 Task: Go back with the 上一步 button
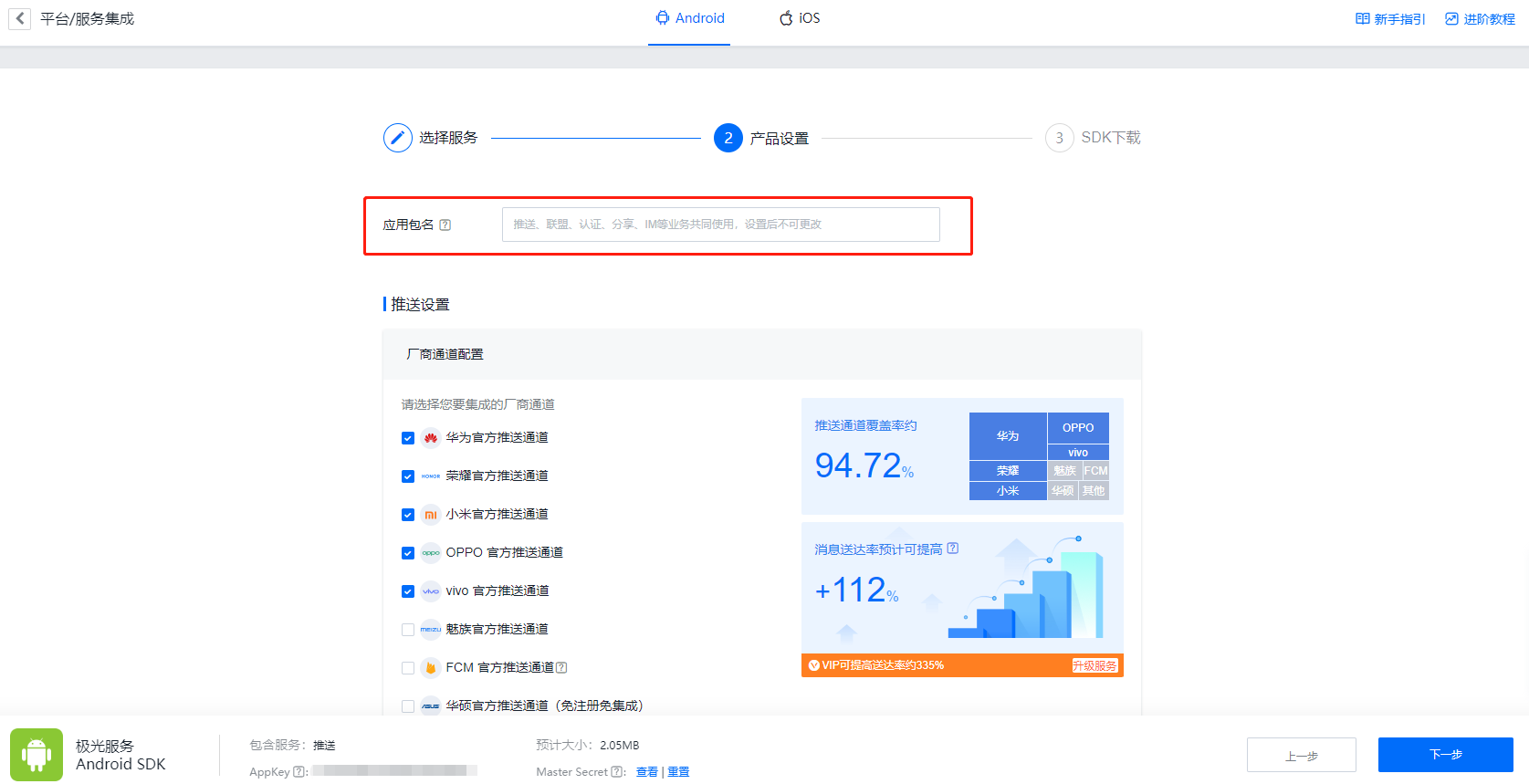click(x=1302, y=755)
